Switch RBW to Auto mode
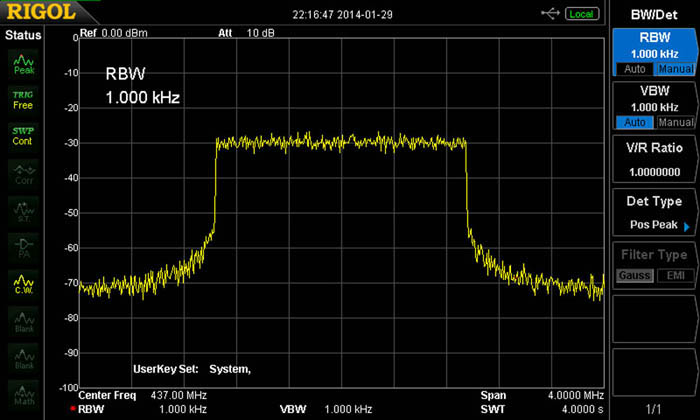This screenshot has width=700, height=420. [632, 69]
